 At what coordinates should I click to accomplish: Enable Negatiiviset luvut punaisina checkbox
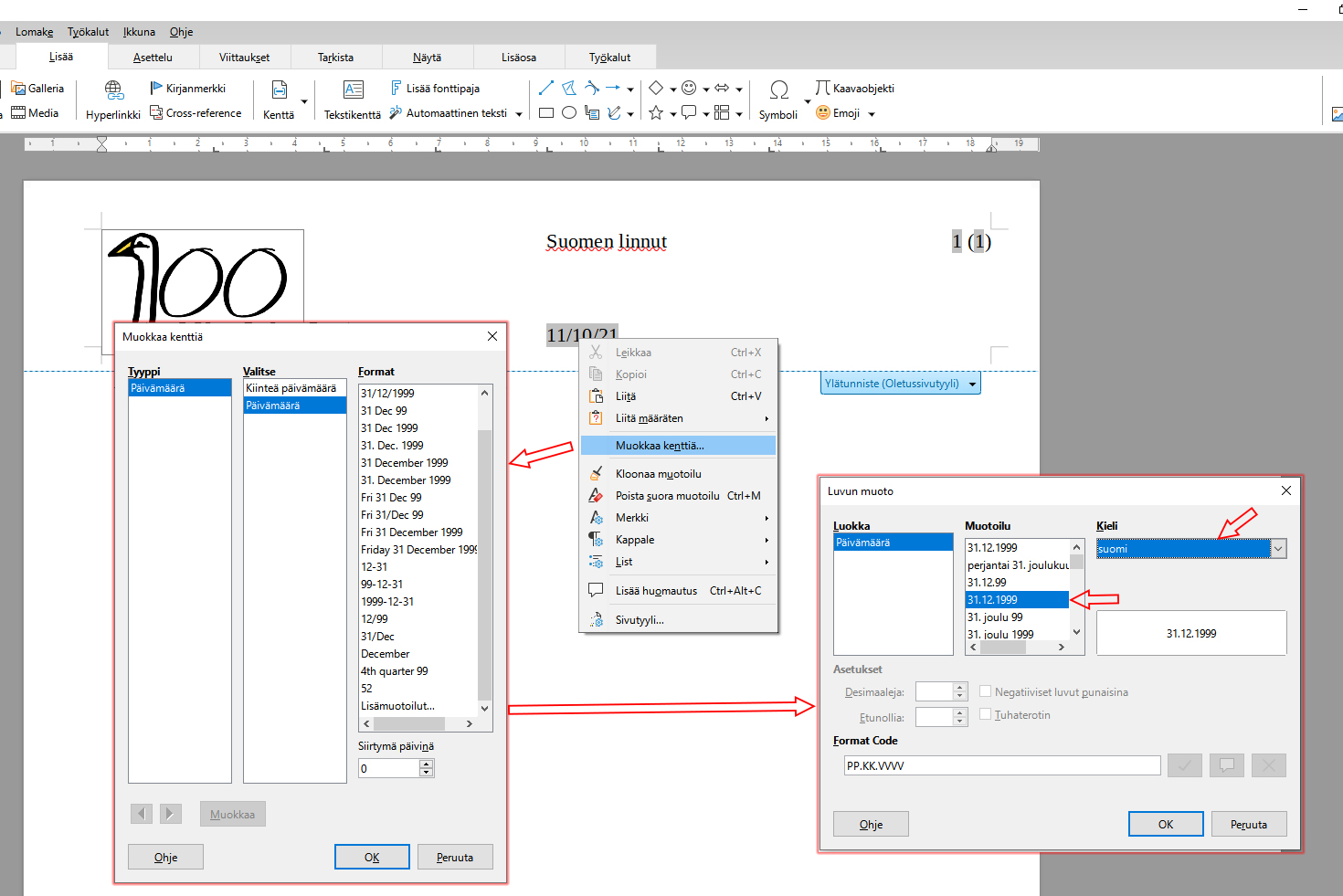pyautogui.click(x=986, y=691)
